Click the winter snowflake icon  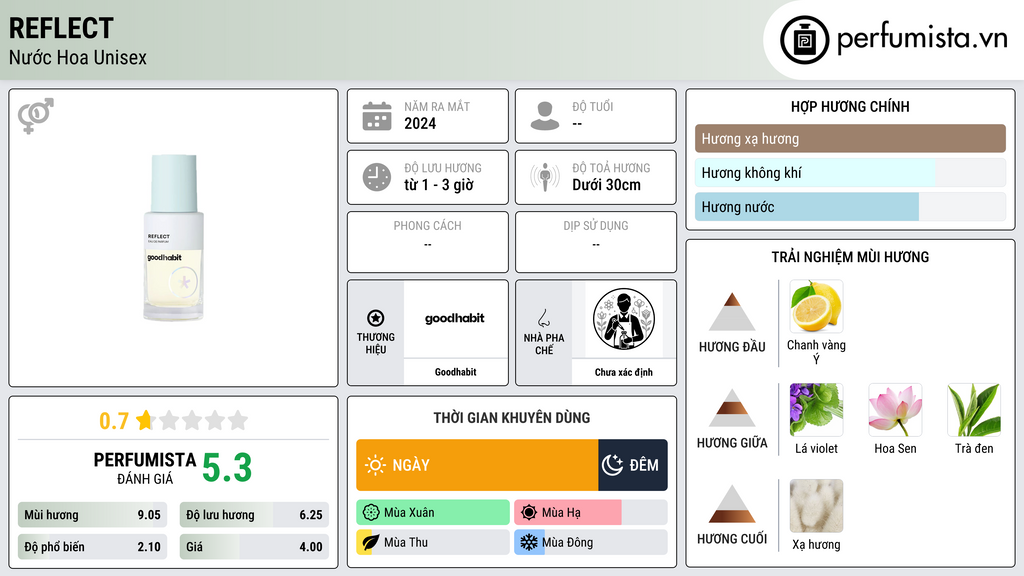(529, 542)
